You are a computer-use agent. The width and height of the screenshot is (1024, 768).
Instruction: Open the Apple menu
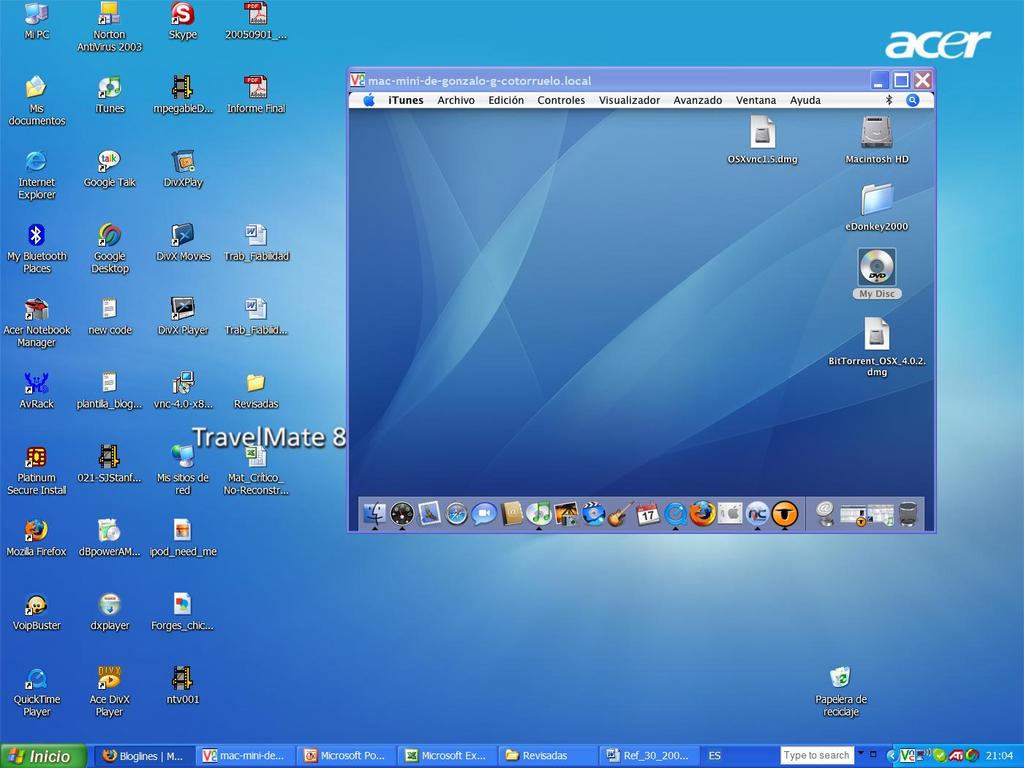coord(369,100)
